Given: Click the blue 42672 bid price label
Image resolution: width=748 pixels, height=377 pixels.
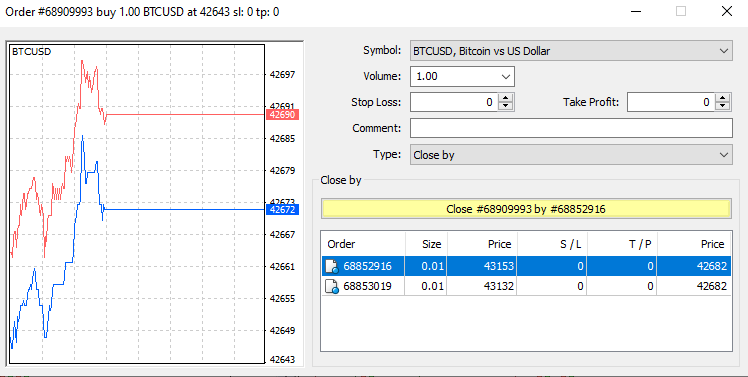Looking at the screenshot, I should click(x=282, y=209).
